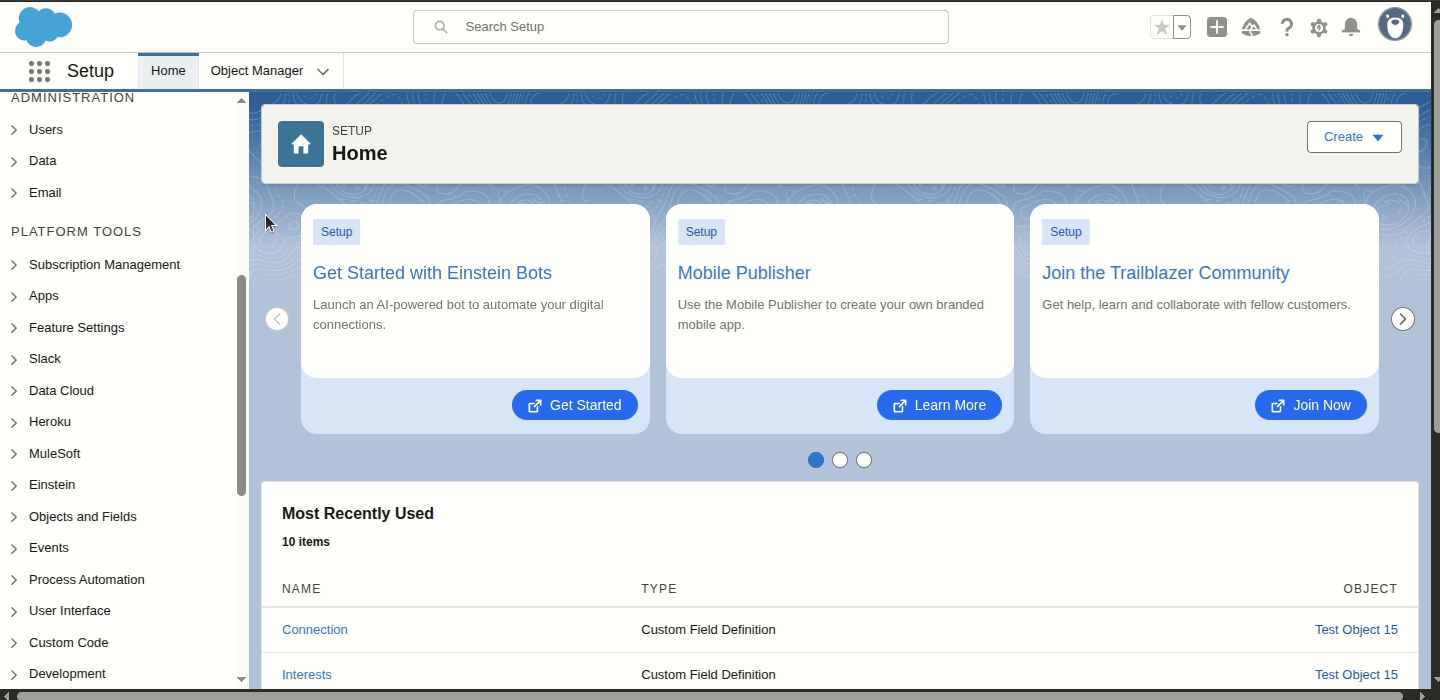Click the Setup Home house icon
Viewport: 1440px width, 700px height.
point(300,143)
